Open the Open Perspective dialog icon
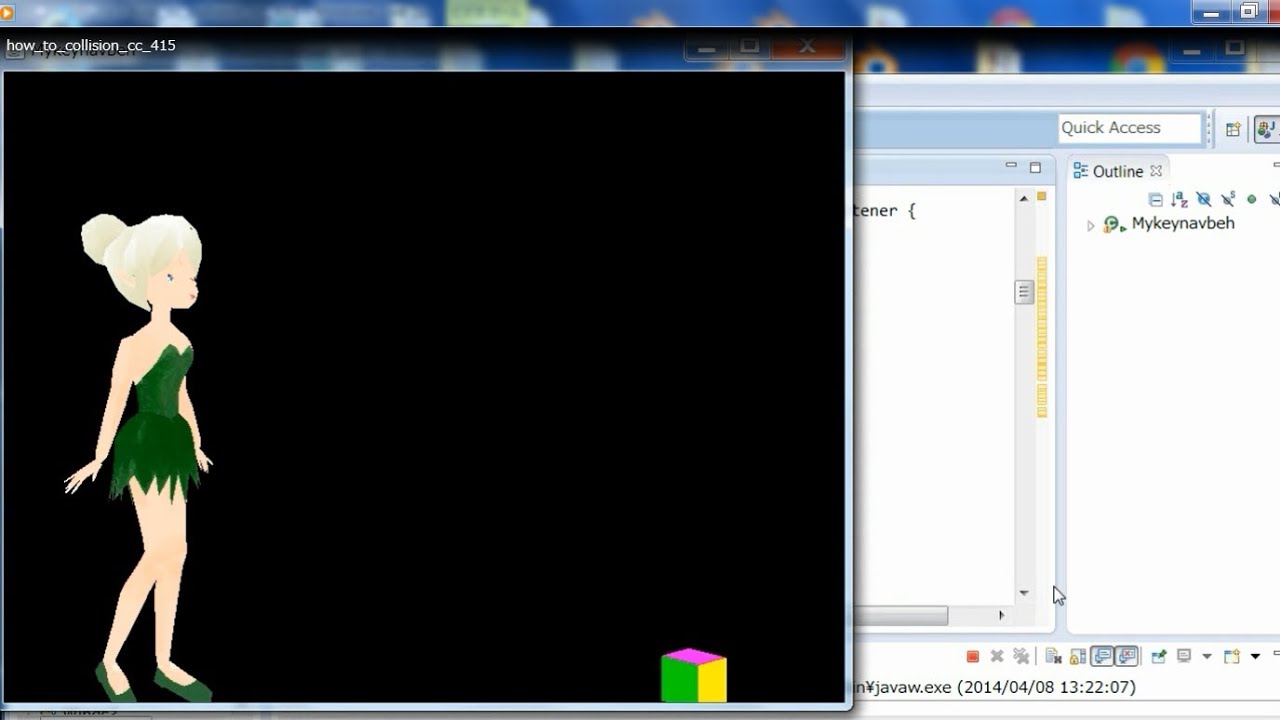 click(1233, 129)
